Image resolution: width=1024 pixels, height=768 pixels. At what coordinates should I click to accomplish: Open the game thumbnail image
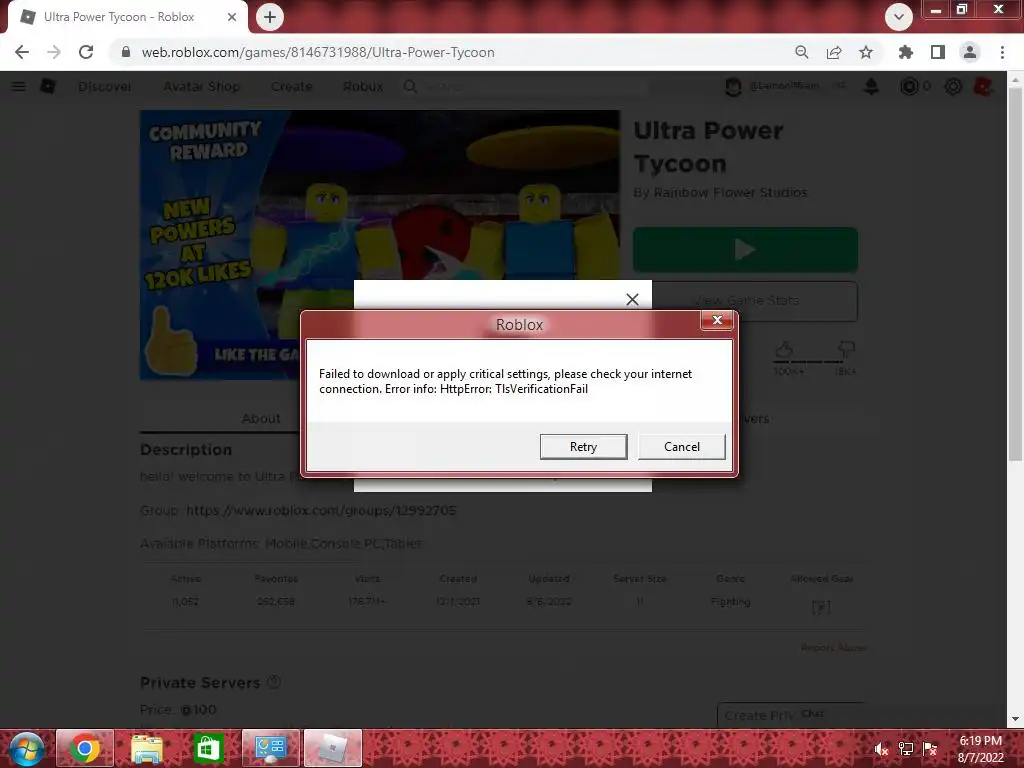tap(379, 245)
